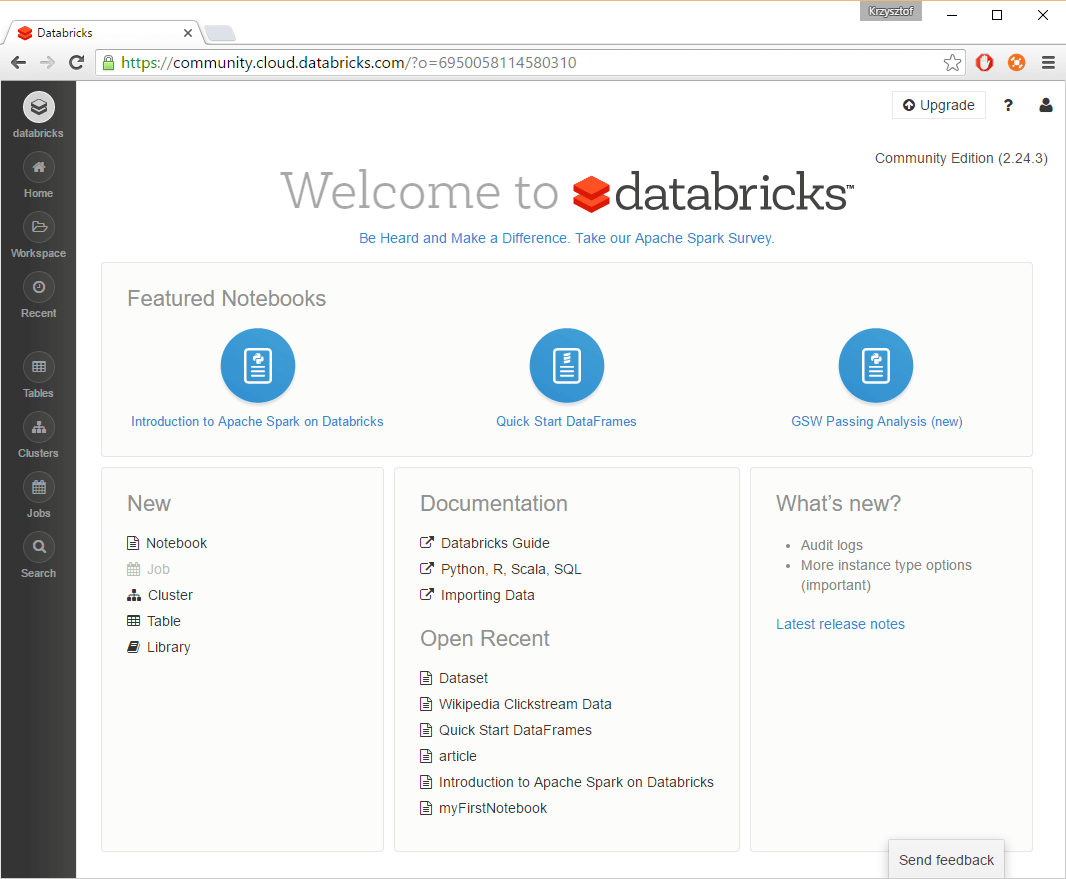1066x879 pixels.
Task: Click the orange lifebuoy extension icon
Action: pyautogui.click(x=1016, y=63)
